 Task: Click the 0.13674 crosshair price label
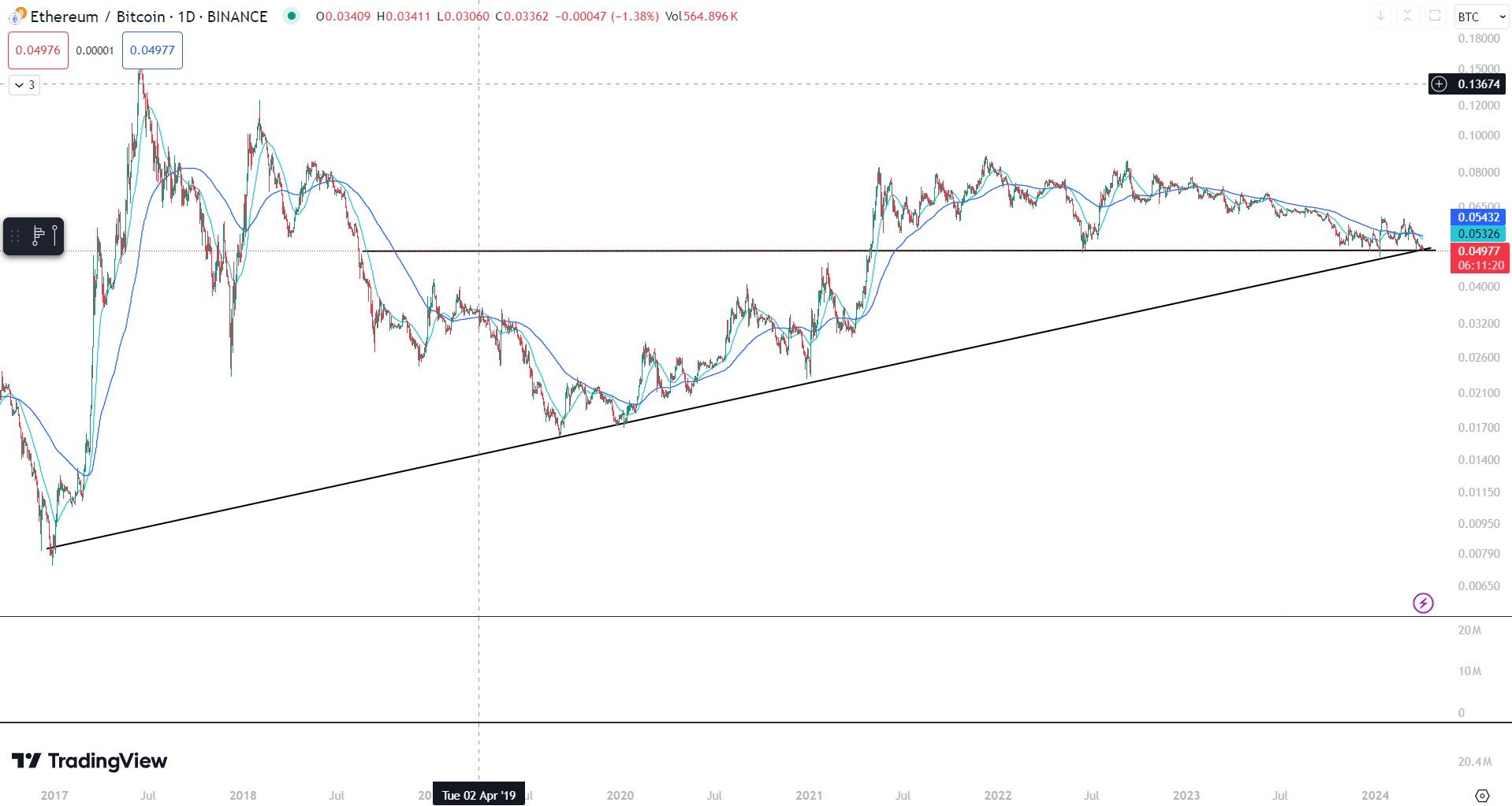tap(1478, 84)
